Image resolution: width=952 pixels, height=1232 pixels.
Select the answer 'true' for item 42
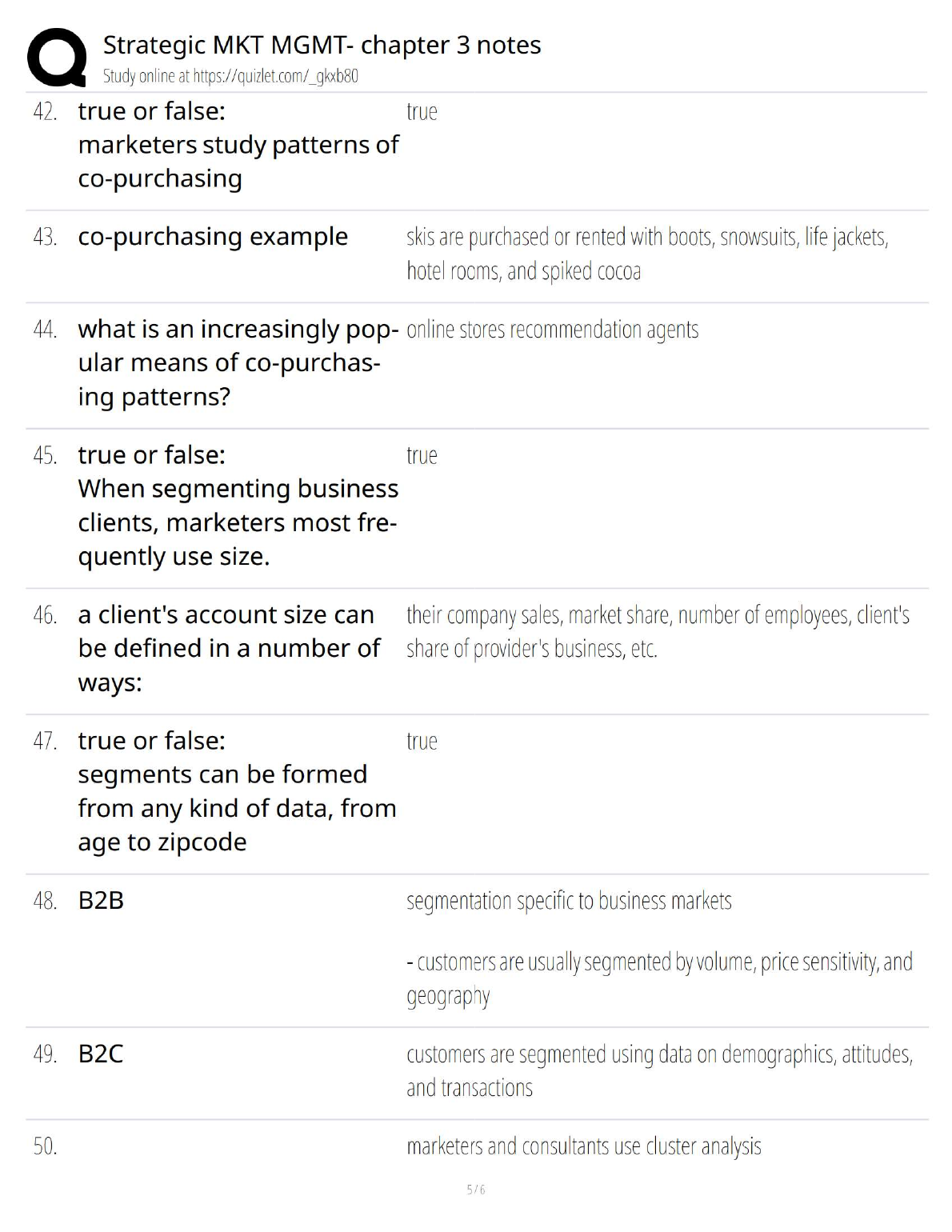422,112
